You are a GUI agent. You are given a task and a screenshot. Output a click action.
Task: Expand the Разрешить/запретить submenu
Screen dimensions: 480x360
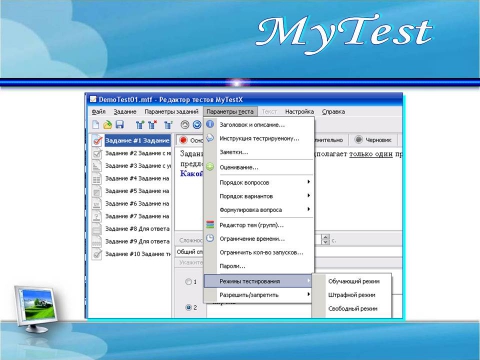click(x=309, y=294)
